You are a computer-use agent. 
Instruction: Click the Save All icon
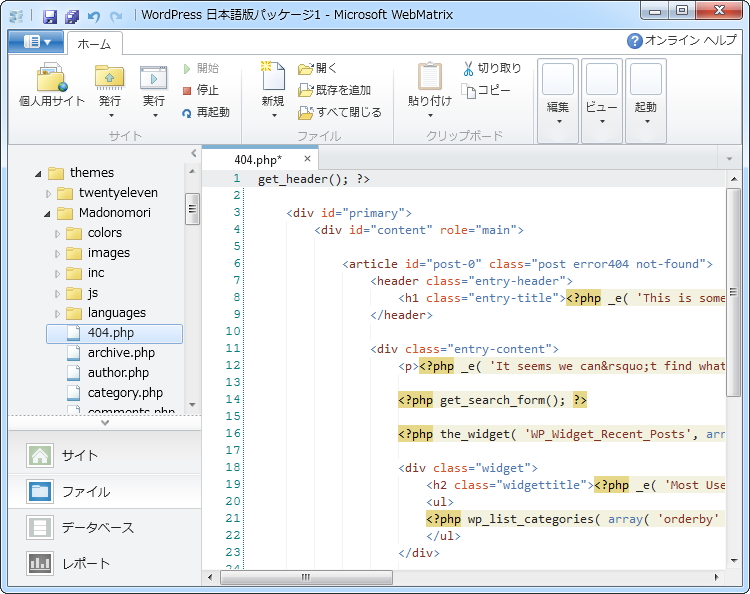click(x=72, y=17)
